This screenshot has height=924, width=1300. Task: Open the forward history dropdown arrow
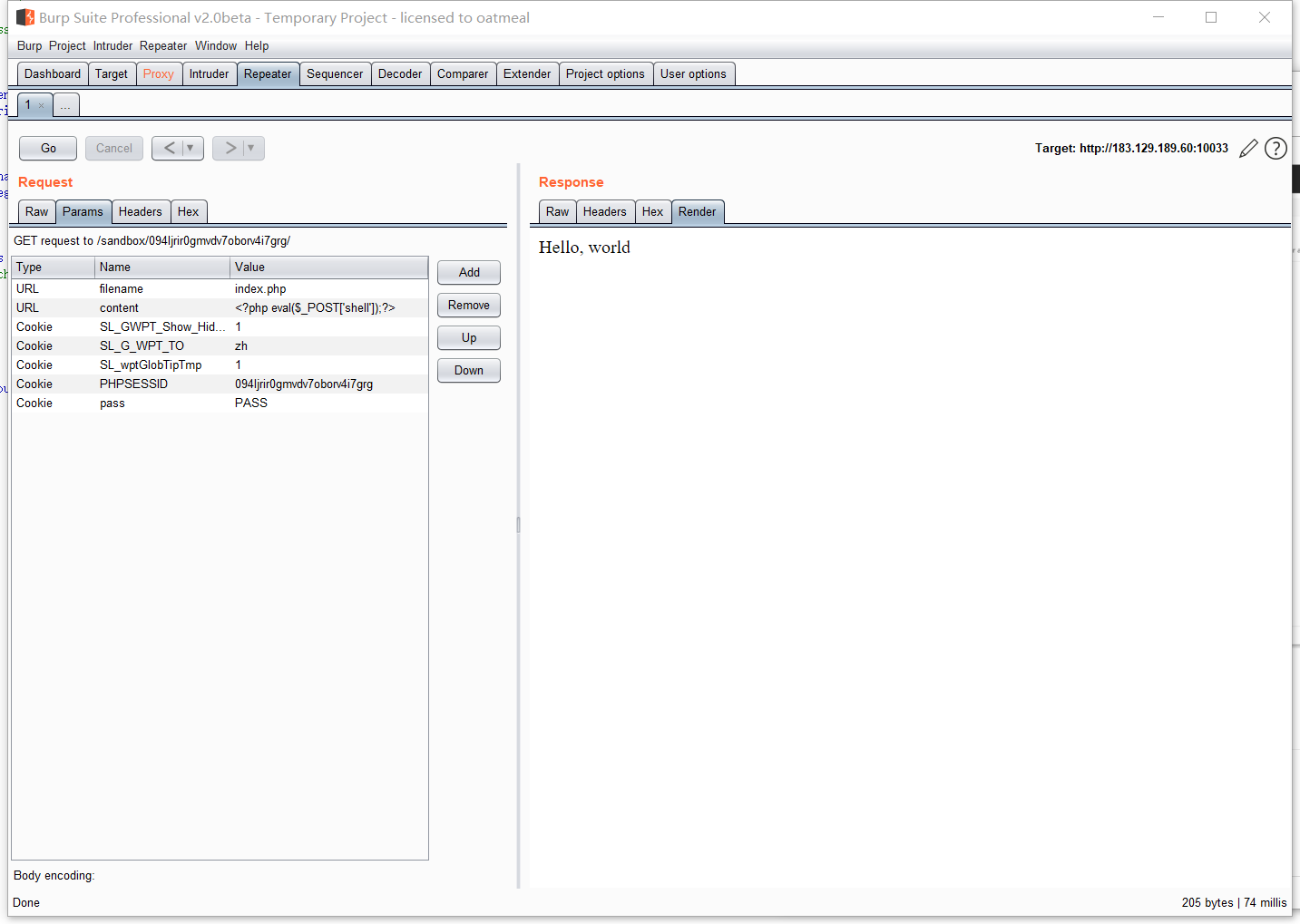coord(251,148)
